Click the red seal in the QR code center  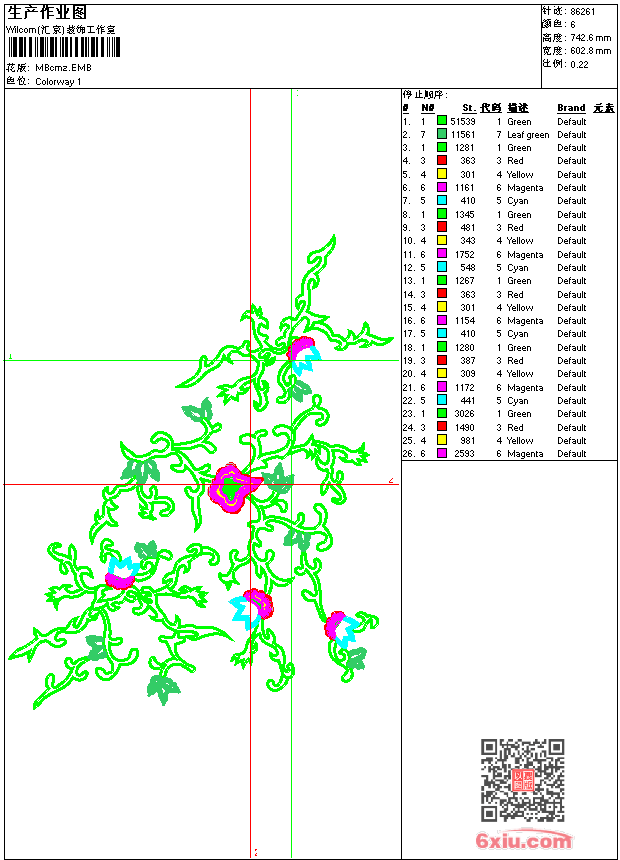click(523, 781)
